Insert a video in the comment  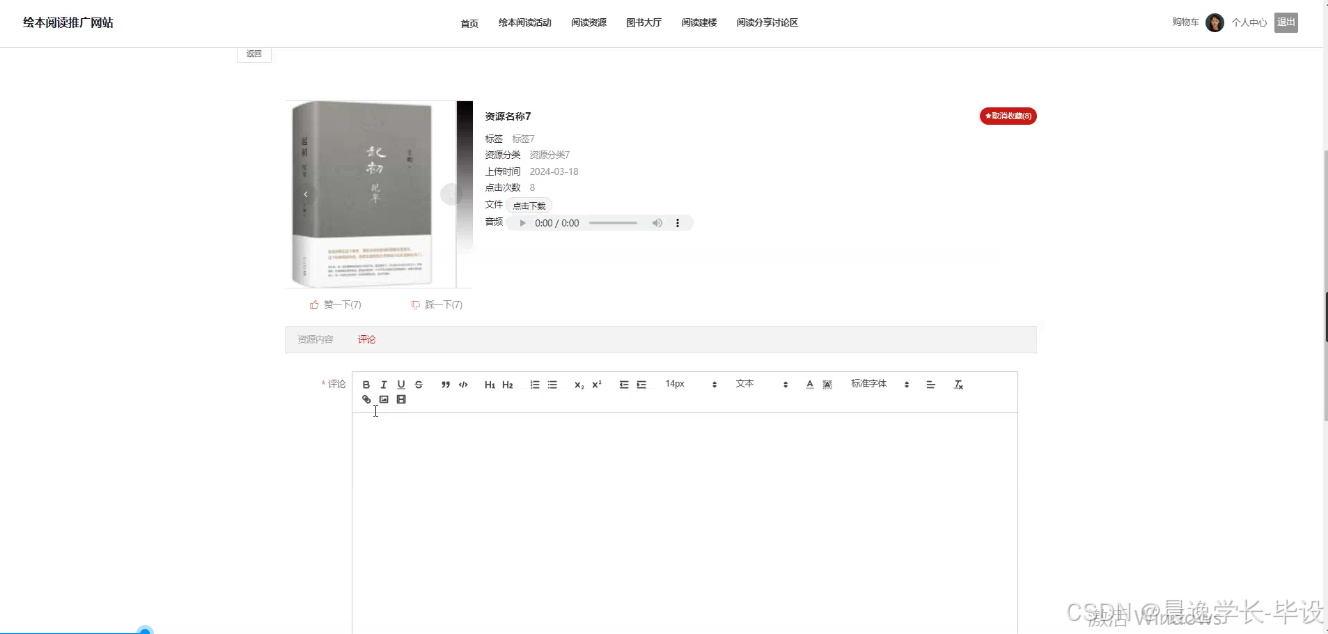[401, 399]
